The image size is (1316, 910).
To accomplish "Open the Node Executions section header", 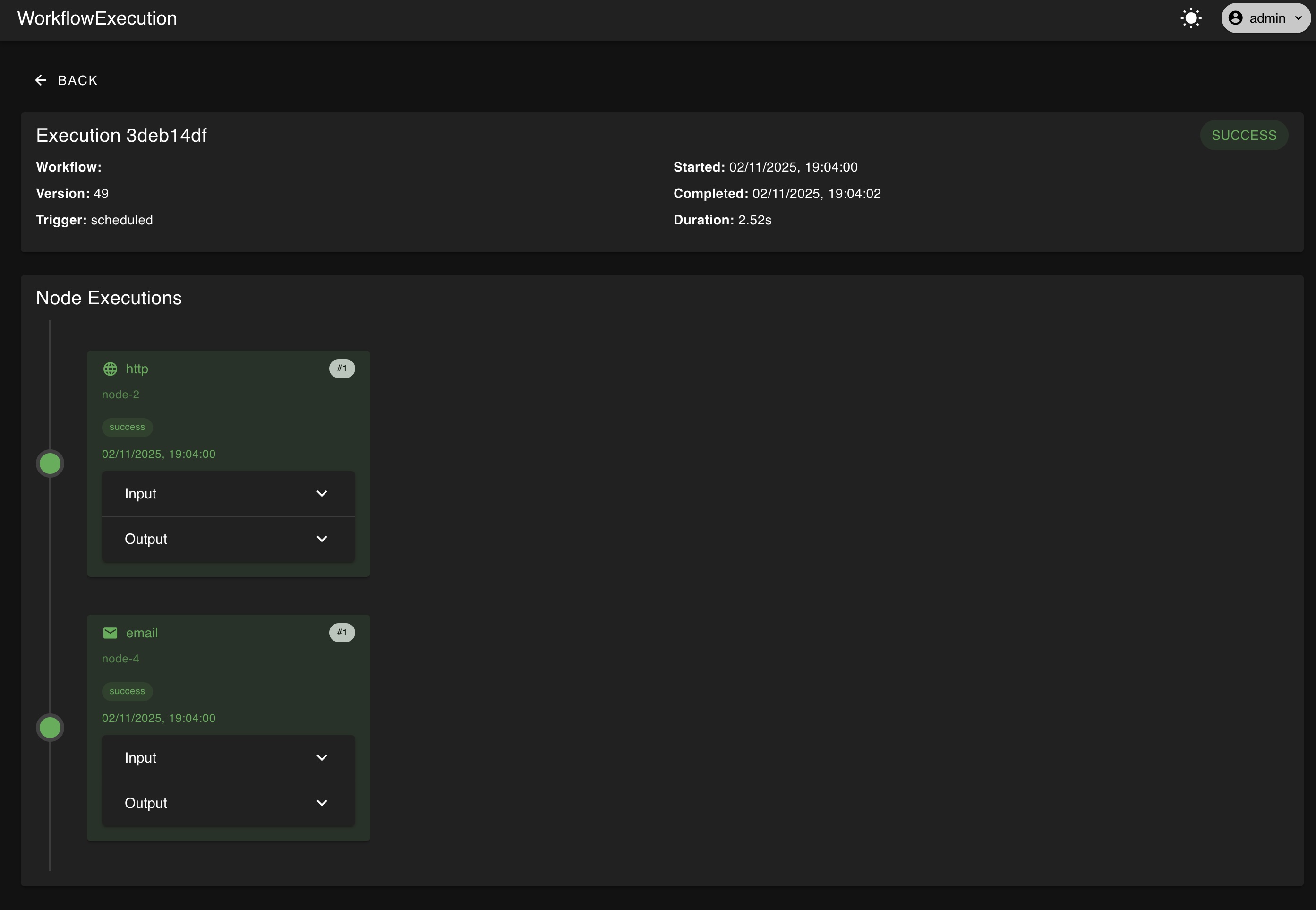I will coord(109,297).
